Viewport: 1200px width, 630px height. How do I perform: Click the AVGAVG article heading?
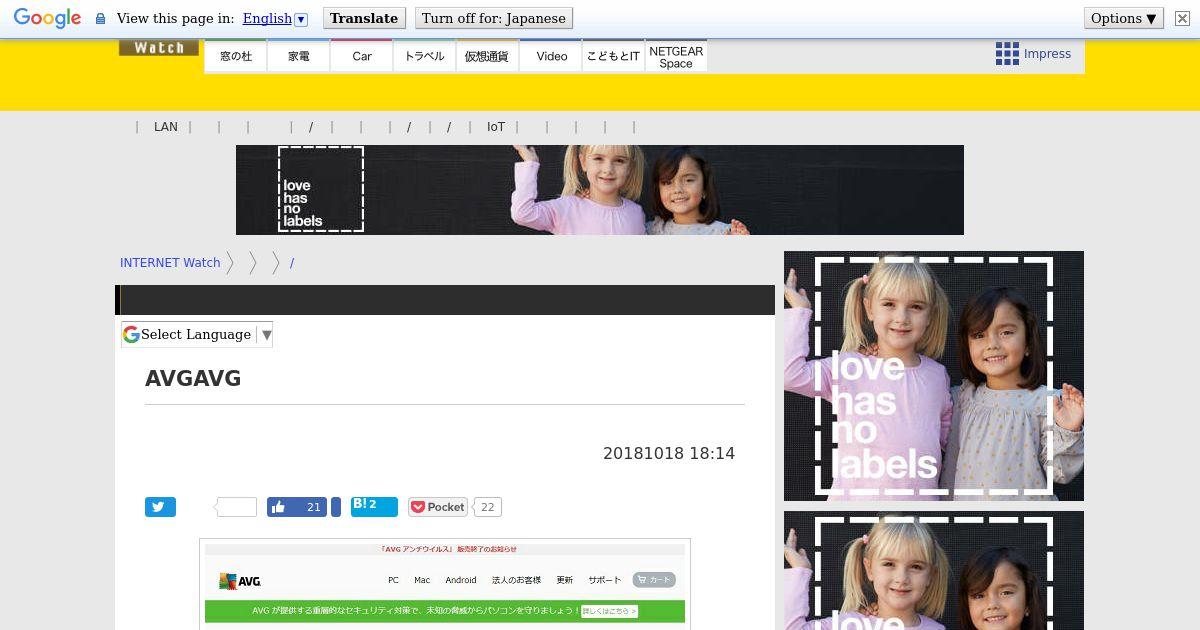pyautogui.click(x=193, y=379)
